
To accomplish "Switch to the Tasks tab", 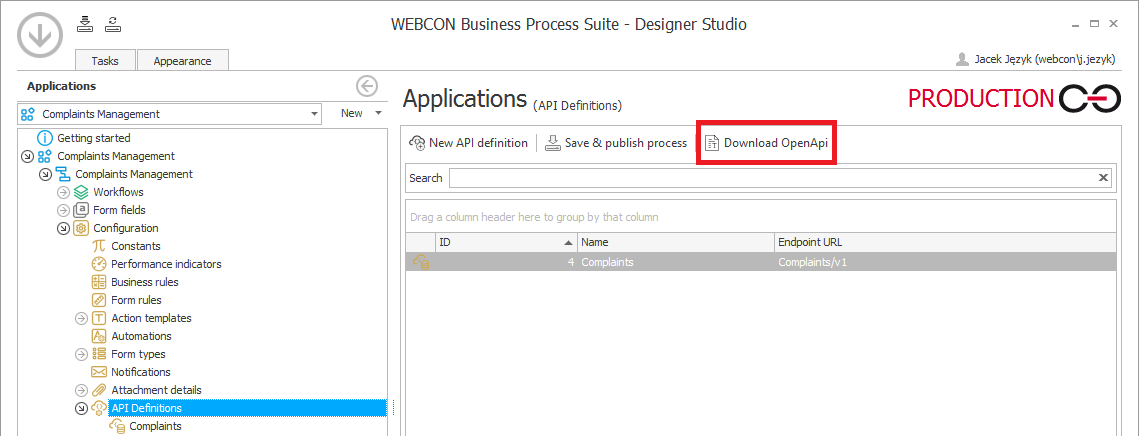I will click(105, 61).
